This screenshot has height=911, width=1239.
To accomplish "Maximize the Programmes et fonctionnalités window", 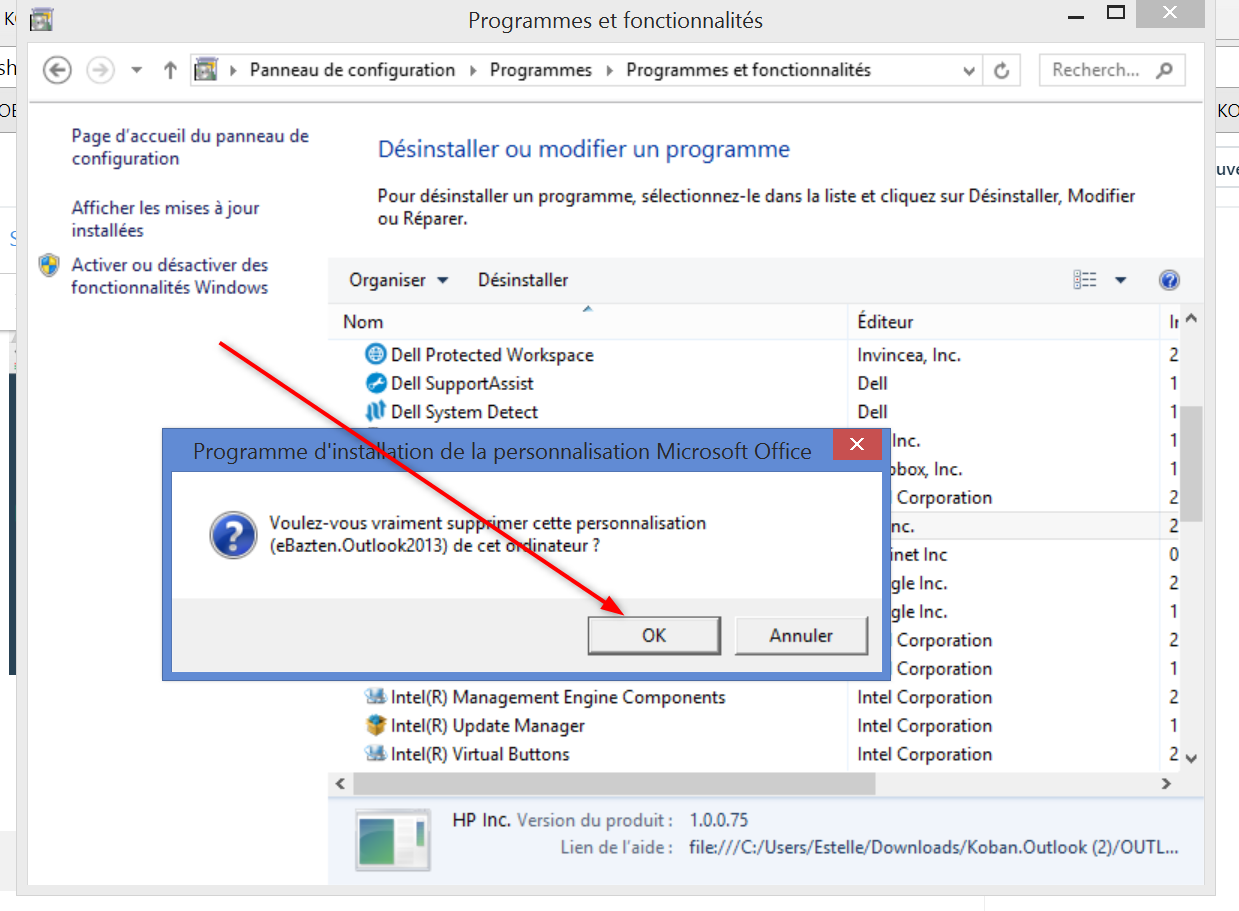I will pos(1116,13).
